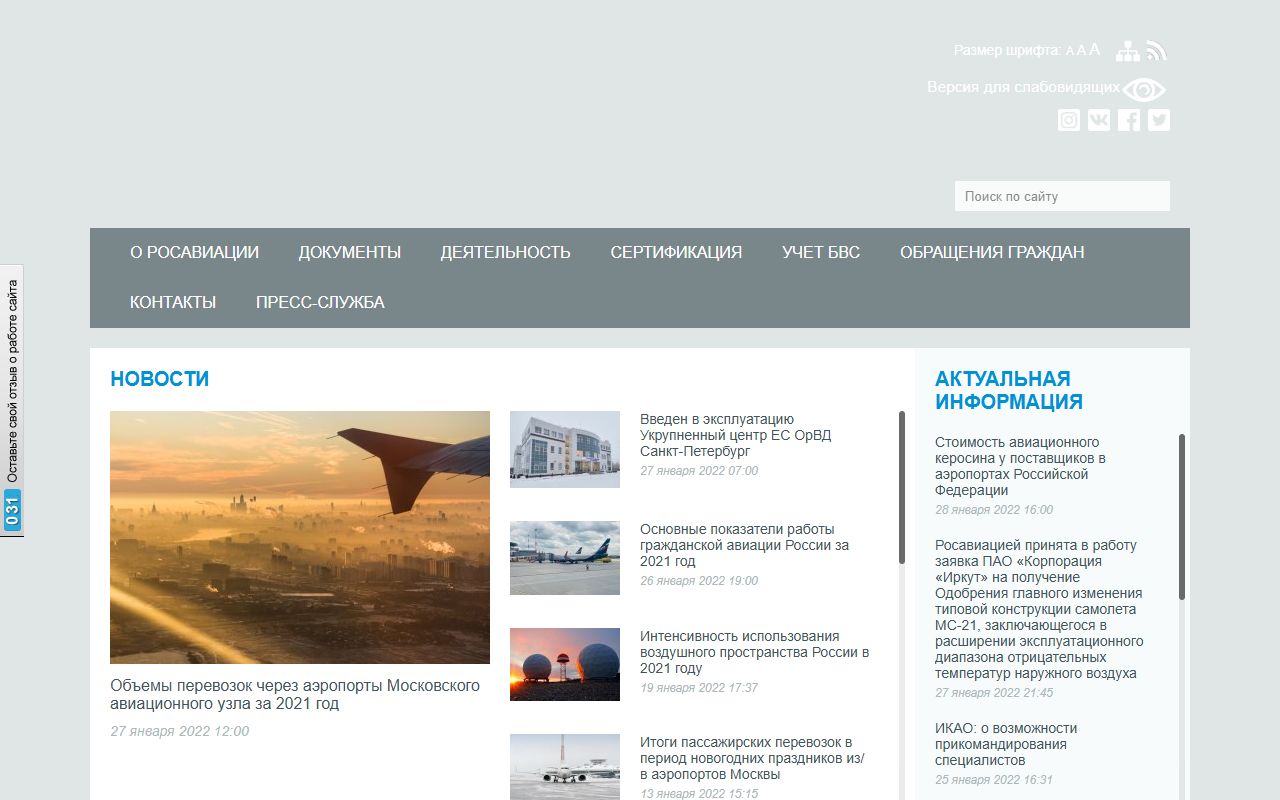
Task: Select the medium font size letter A
Action: click(x=1081, y=50)
